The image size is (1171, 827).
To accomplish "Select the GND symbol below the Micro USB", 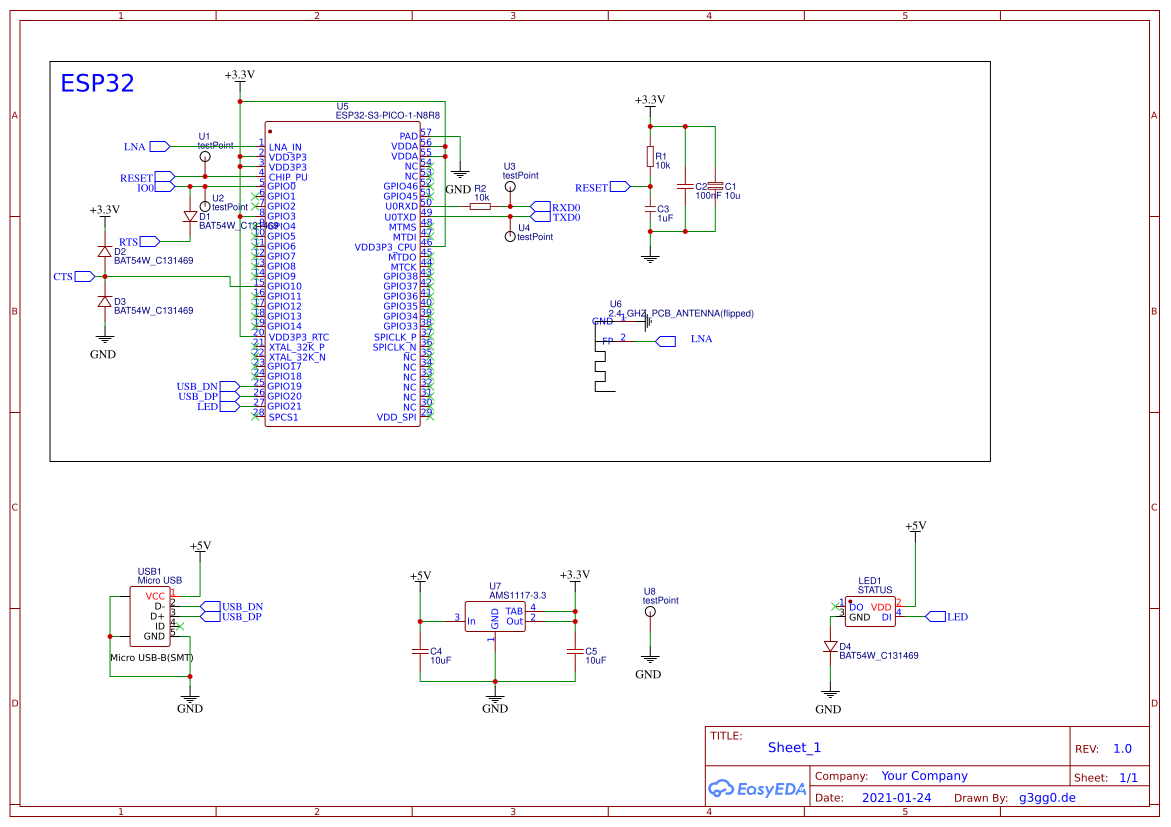I will click(x=190, y=701).
